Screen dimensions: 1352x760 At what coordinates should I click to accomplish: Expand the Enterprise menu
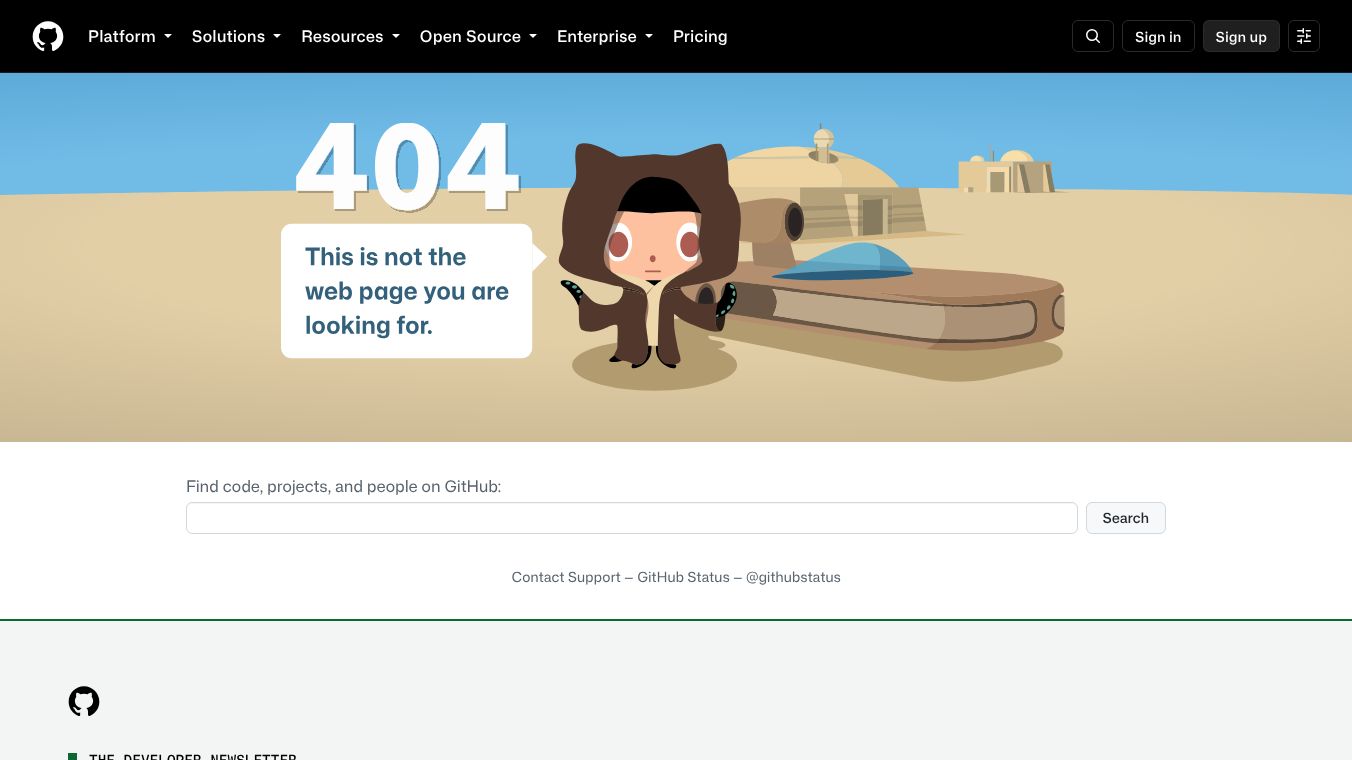click(605, 36)
